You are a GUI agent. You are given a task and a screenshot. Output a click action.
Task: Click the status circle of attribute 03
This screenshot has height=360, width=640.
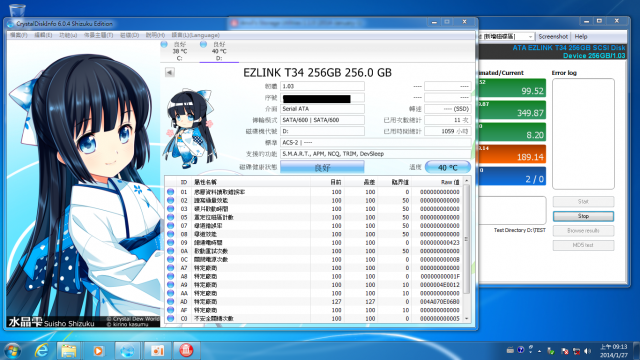pos(171,209)
